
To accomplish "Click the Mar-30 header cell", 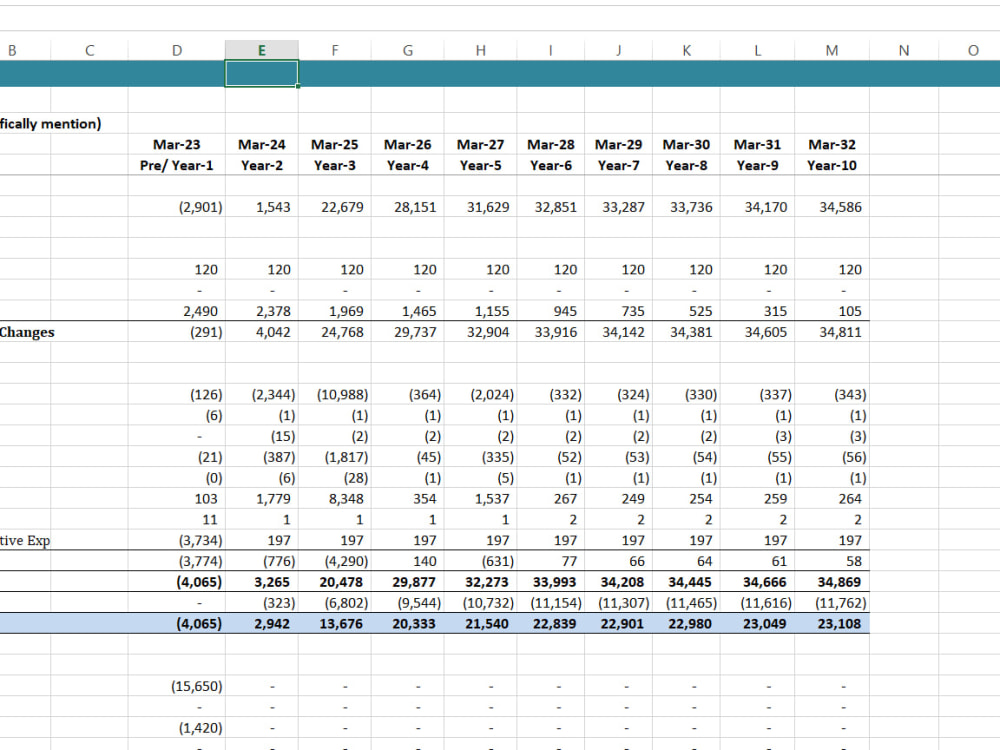I will [x=686, y=145].
